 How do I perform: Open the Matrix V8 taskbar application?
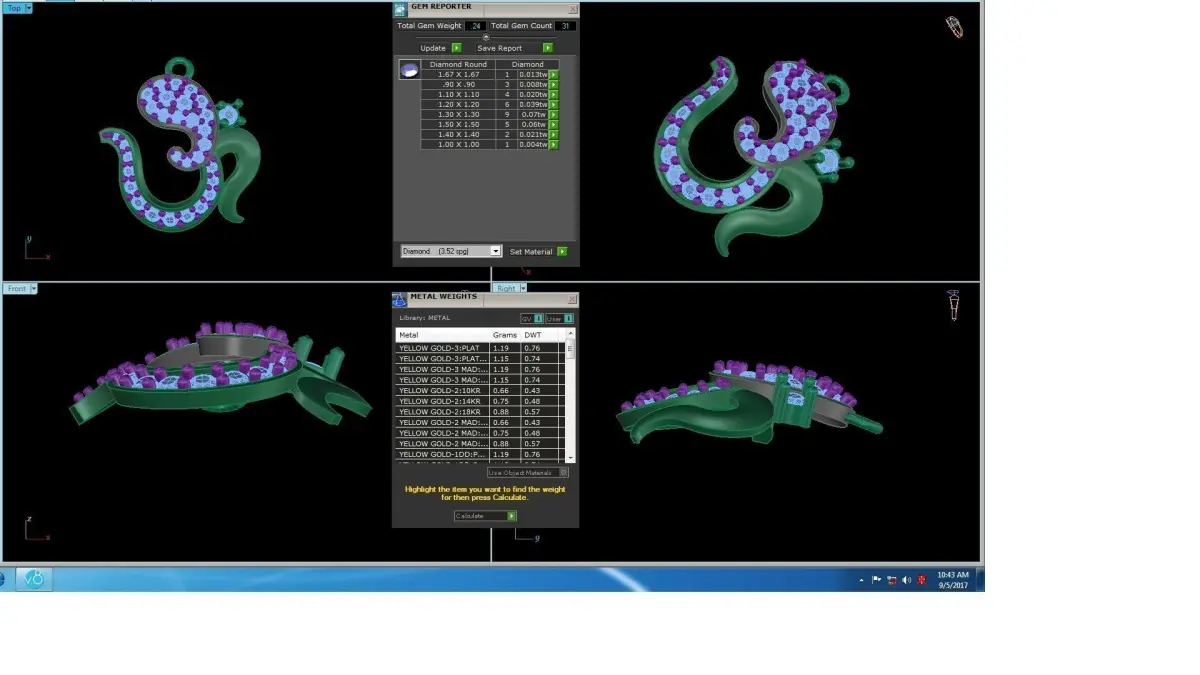pyautogui.click(x=33, y=579)
